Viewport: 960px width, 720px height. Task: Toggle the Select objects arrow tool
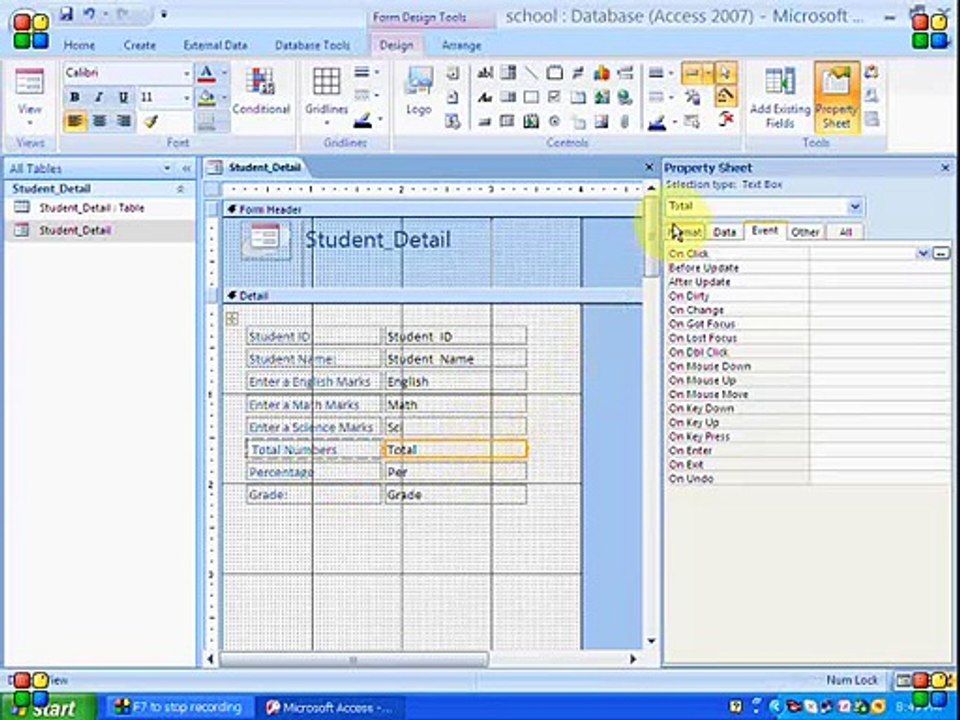coord(726,73)
